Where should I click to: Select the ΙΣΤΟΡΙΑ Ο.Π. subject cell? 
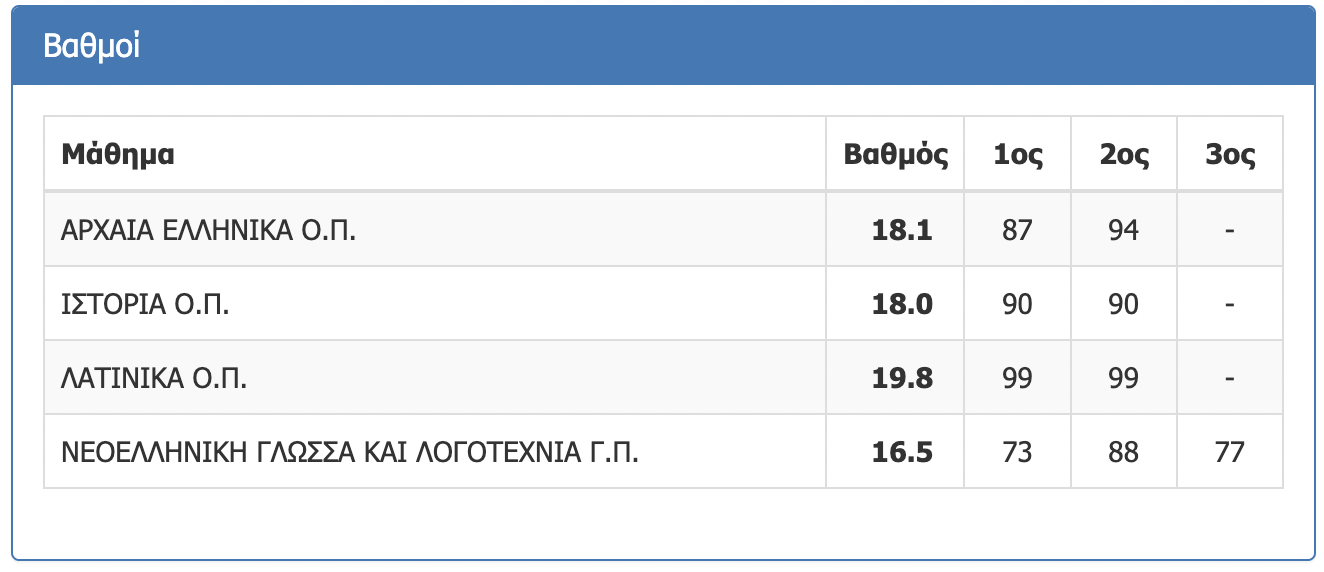146,304
